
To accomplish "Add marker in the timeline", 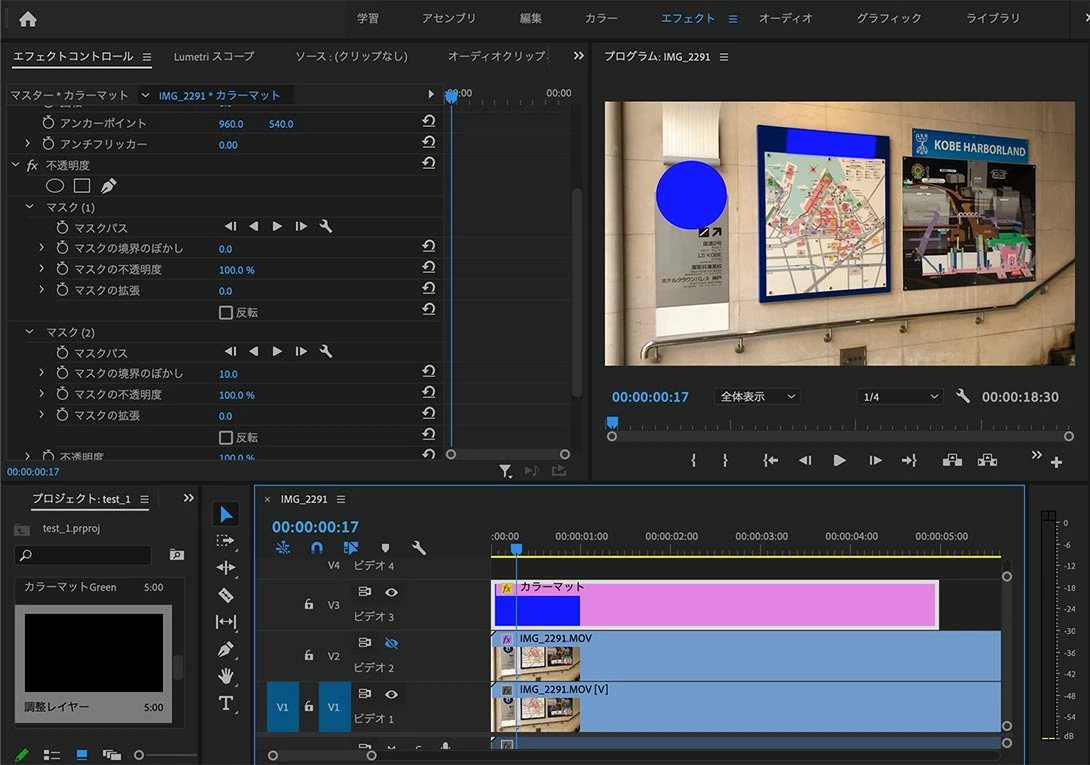I will pos(386,548).
